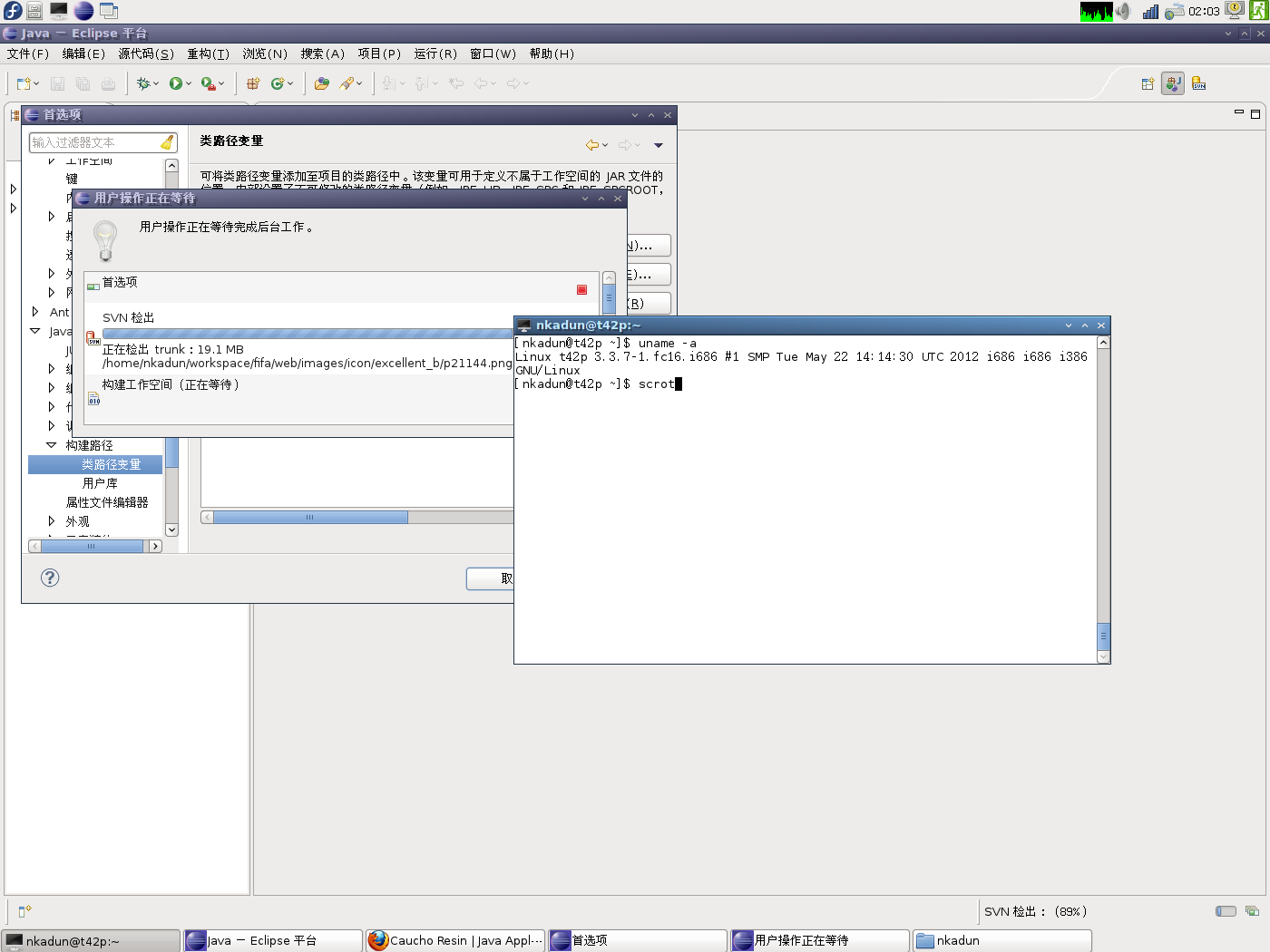Open the New wizard dropdown arrow

coord(36,83)
